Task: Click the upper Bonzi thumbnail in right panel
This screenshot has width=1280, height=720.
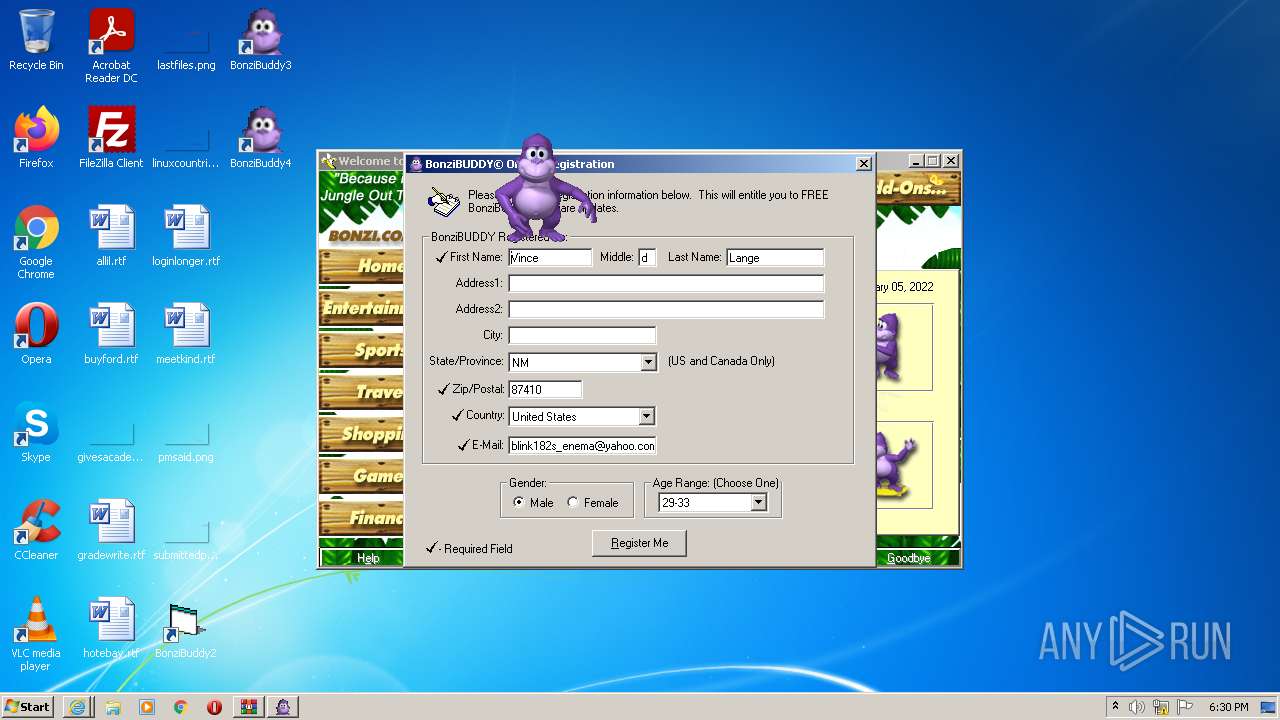Action: pos(904,347)
